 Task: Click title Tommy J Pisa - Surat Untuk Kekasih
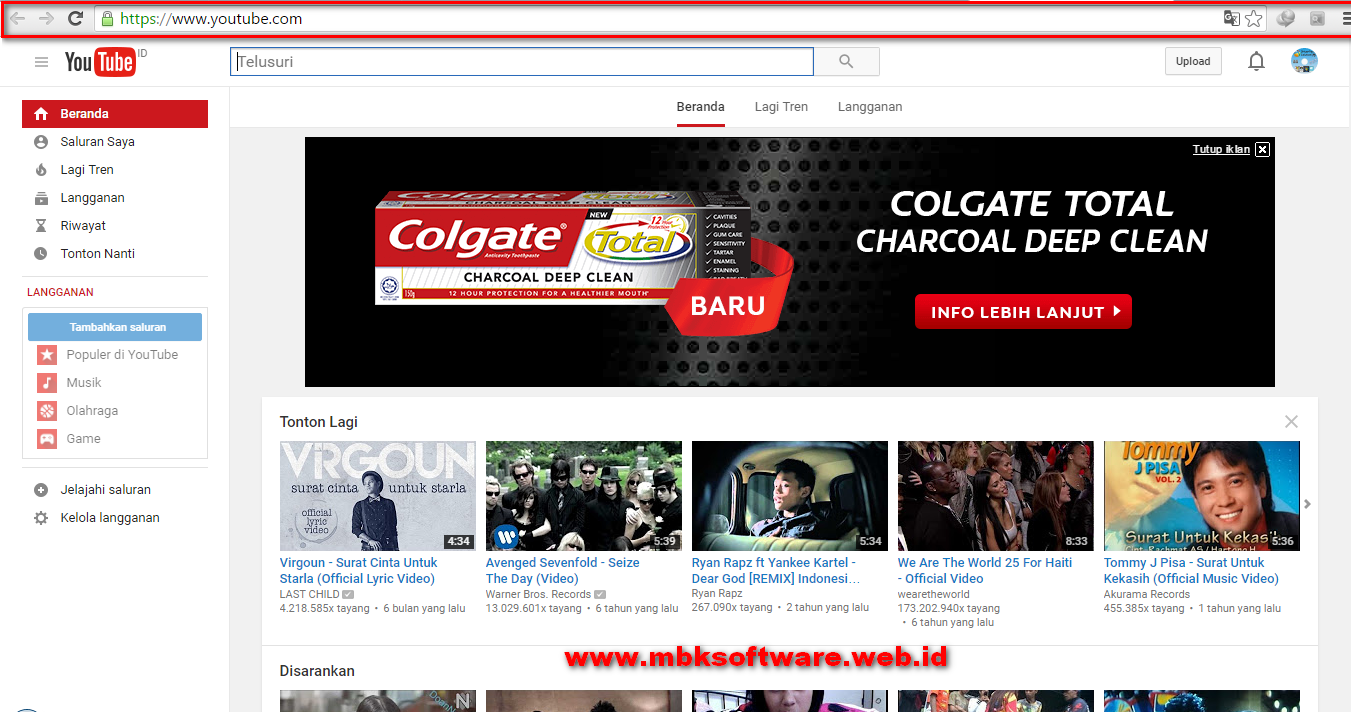[1191, 571]
